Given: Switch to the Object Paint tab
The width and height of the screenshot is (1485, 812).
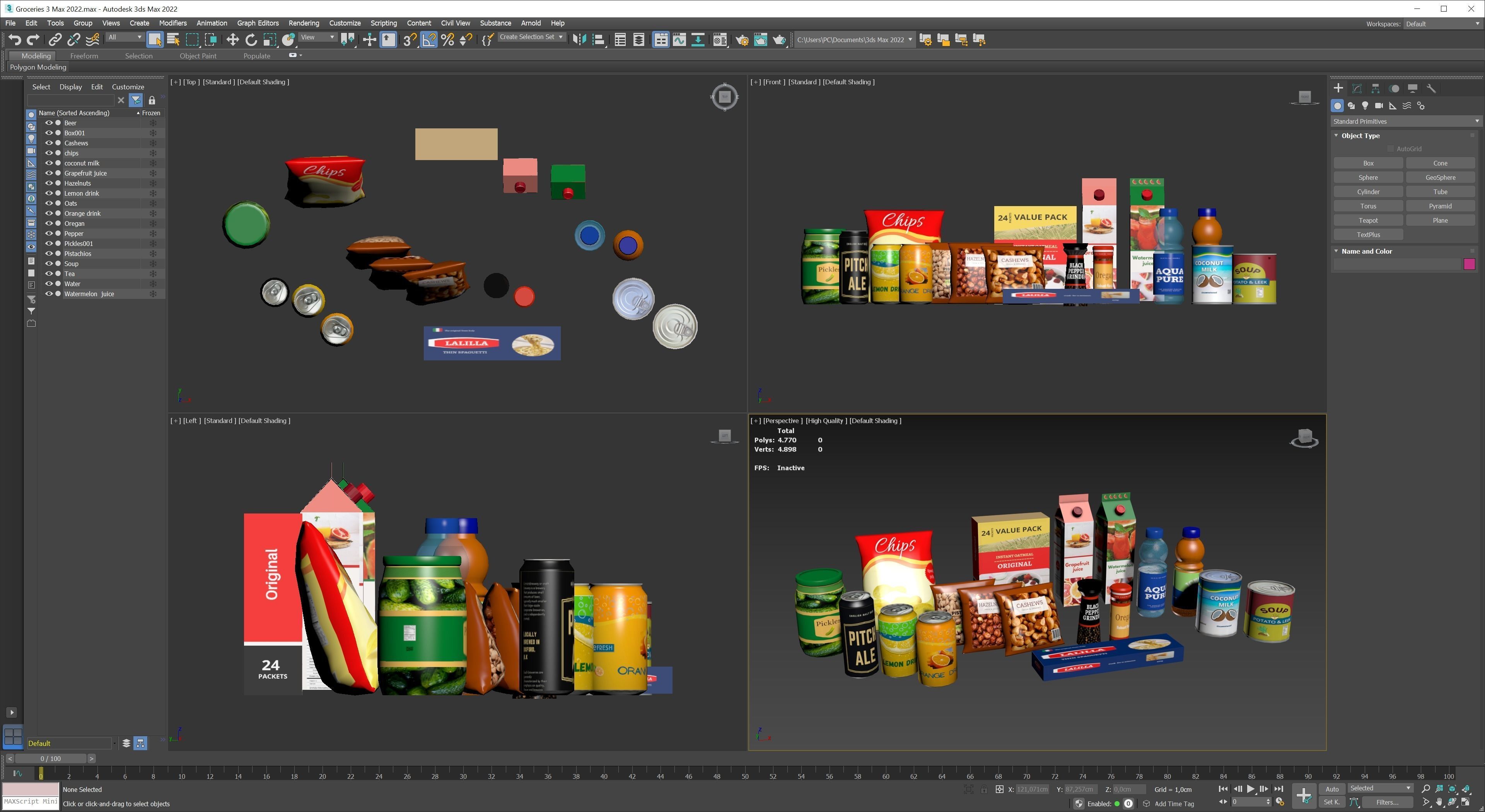Looking at the screenshot, I should click(x=198, y=56).
